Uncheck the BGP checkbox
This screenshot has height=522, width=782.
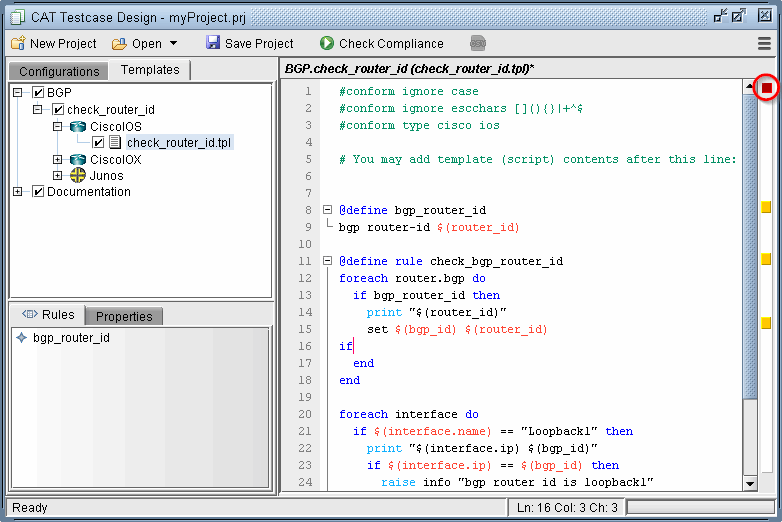click(x=39, y=93)
